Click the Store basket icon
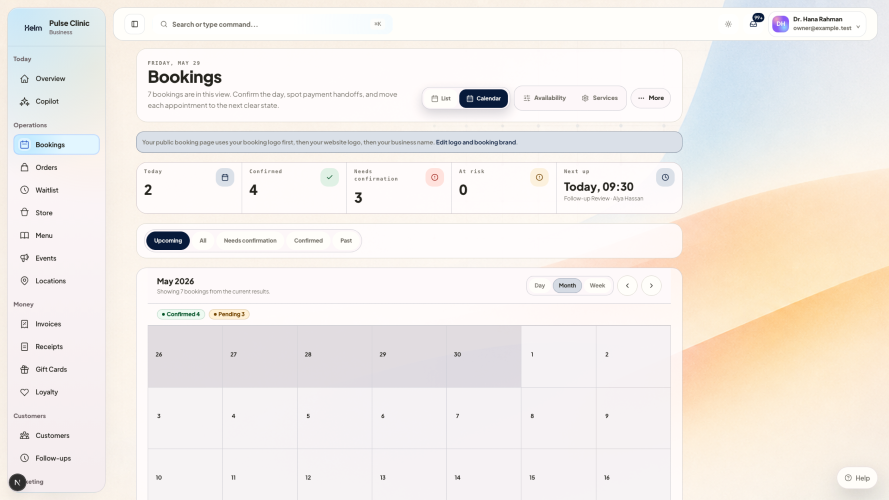This screenshot has height=500, width=889. [x=24, y=213]
